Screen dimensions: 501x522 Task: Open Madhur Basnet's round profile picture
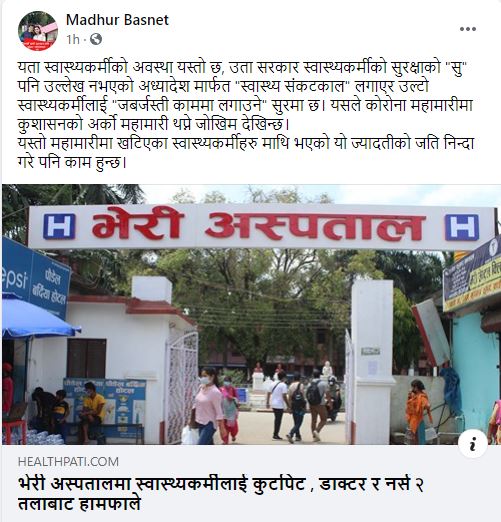[38, 31]
